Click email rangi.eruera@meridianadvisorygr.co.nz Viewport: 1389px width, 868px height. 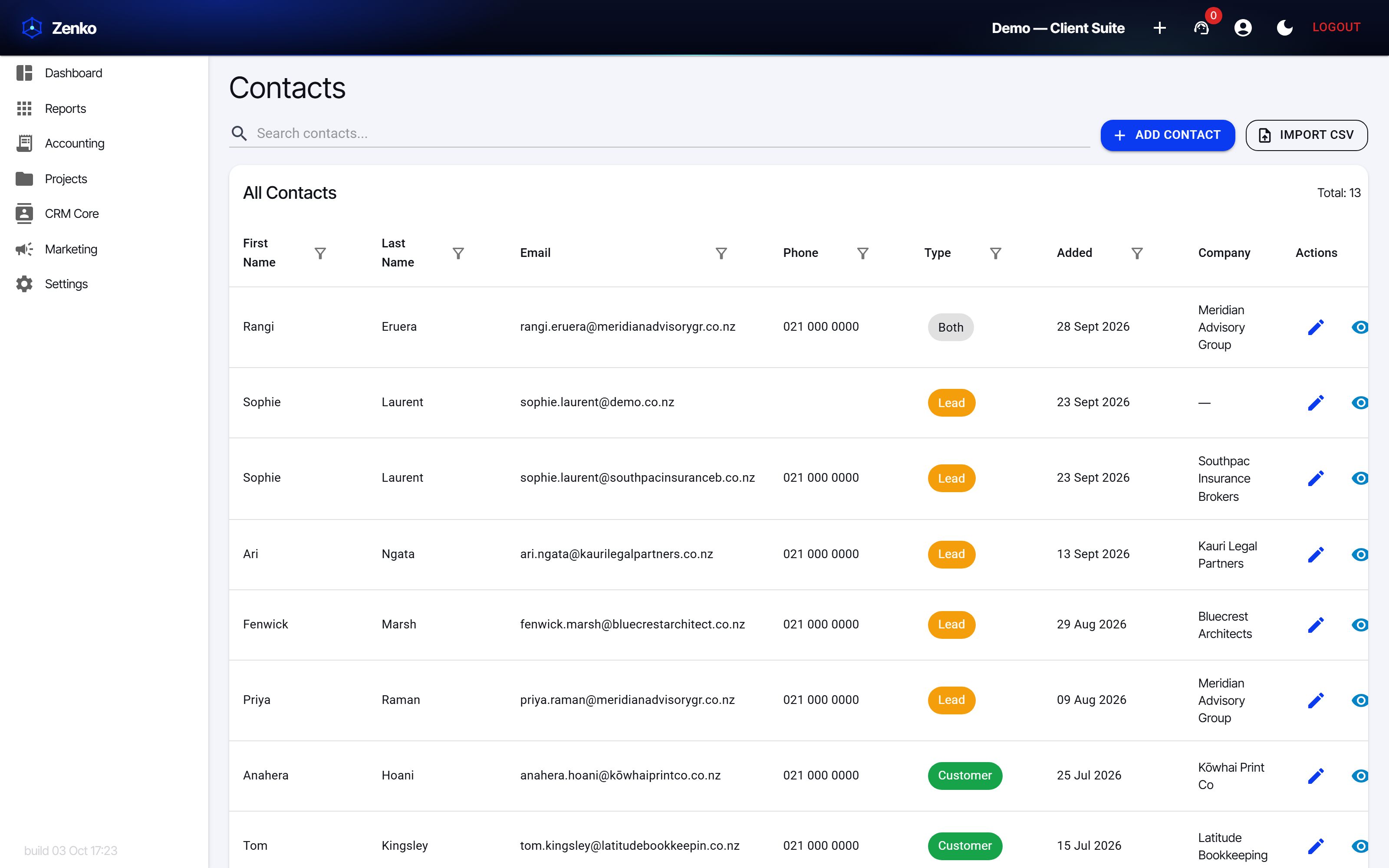coord(627,327)
